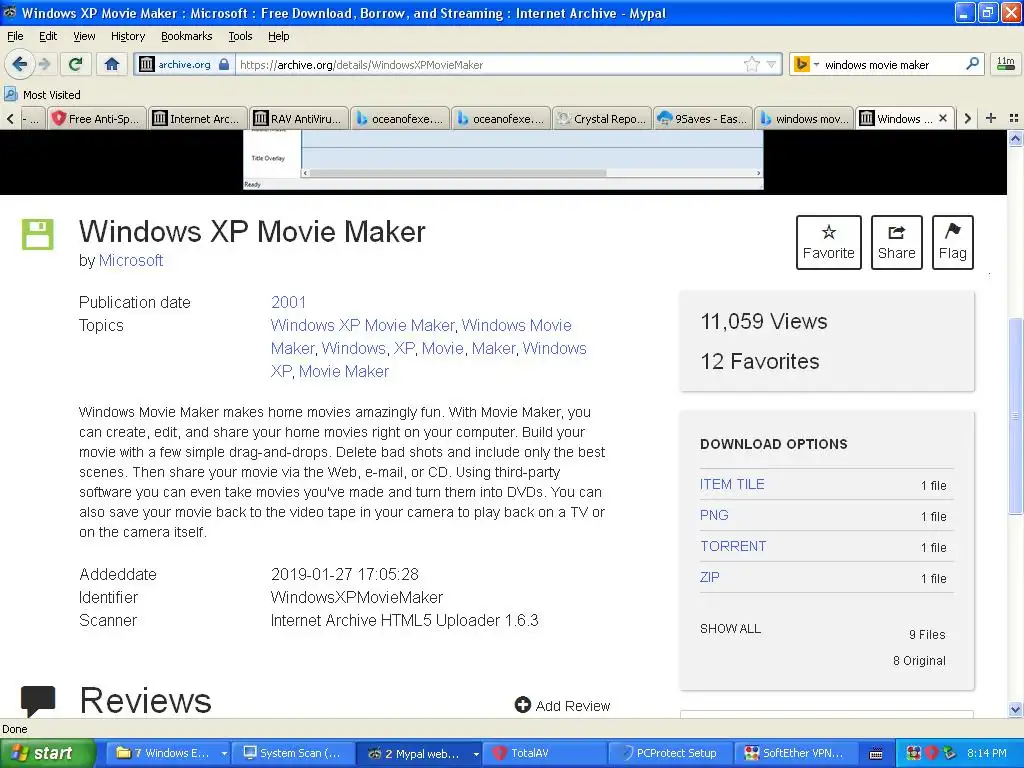Go to the home page icon
This screenshot has height=768, width=1024.
coord(112,64)
